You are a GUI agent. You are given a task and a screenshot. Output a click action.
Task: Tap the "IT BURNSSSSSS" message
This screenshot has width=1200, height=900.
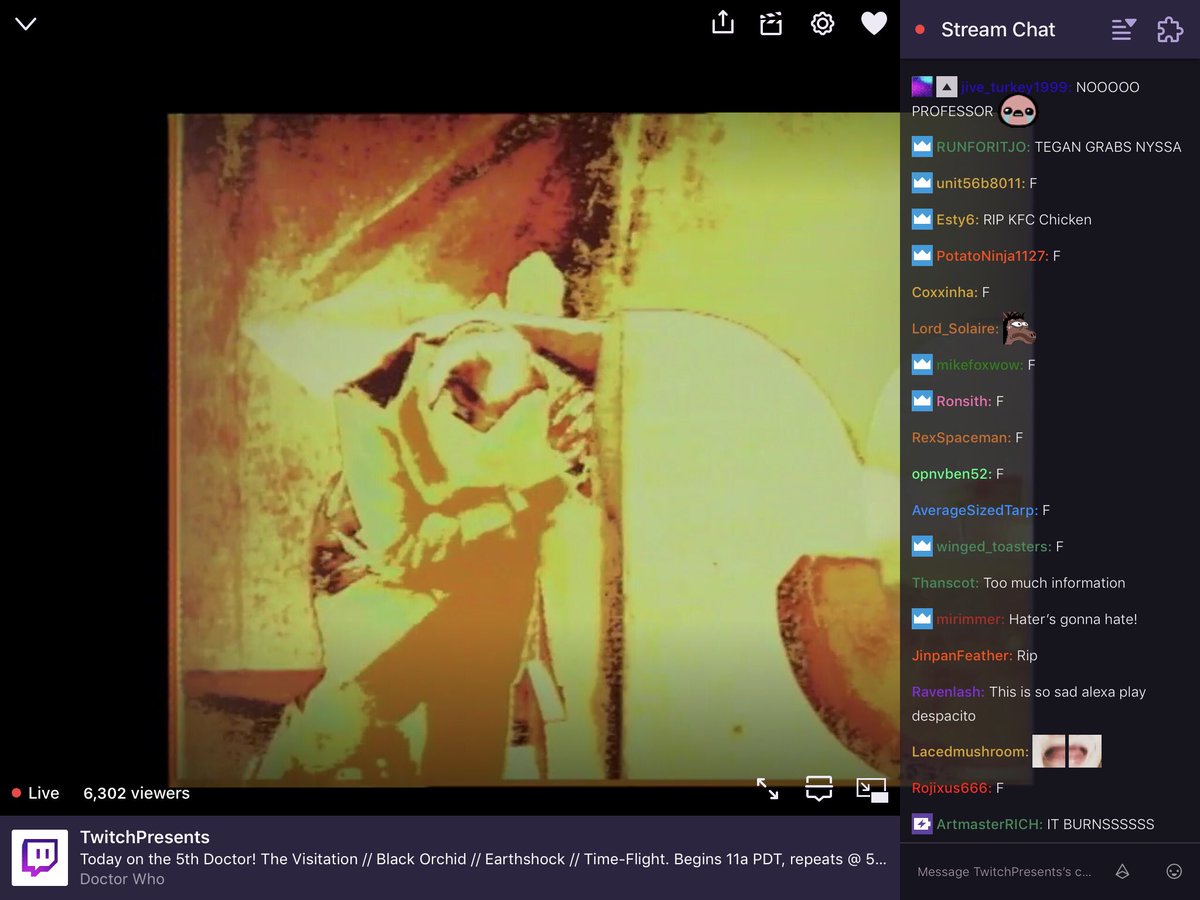coord(1101,825)
